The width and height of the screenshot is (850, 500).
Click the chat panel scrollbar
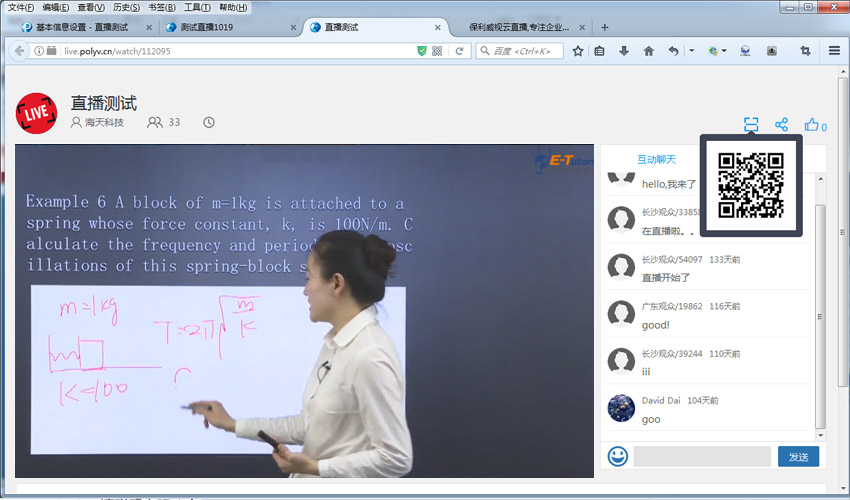click(821, 300)
